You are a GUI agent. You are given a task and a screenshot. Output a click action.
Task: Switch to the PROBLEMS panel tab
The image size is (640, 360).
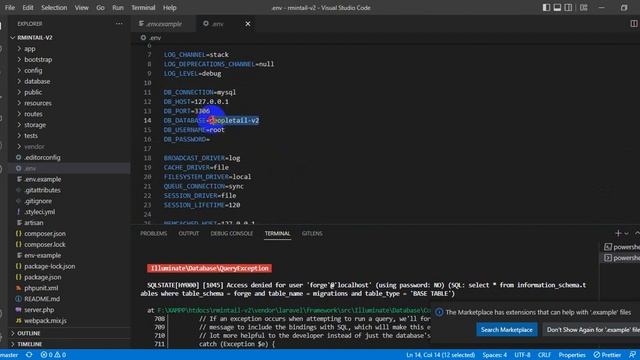[x=153, y=233]
